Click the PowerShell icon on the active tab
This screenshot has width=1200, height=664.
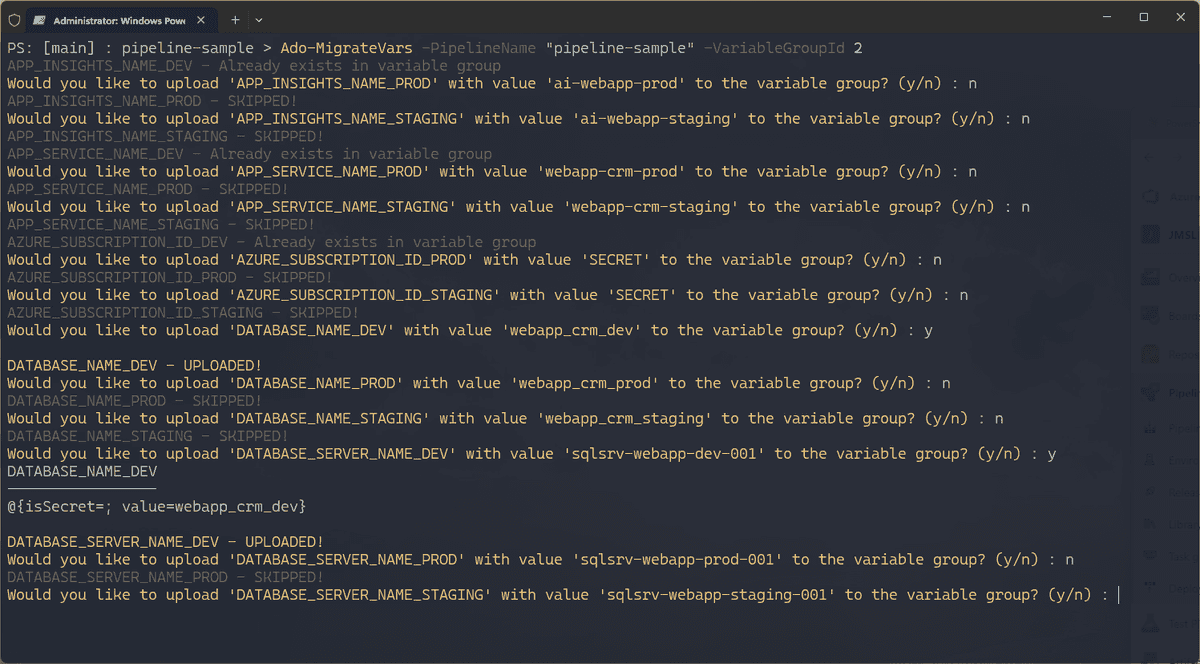38,19
